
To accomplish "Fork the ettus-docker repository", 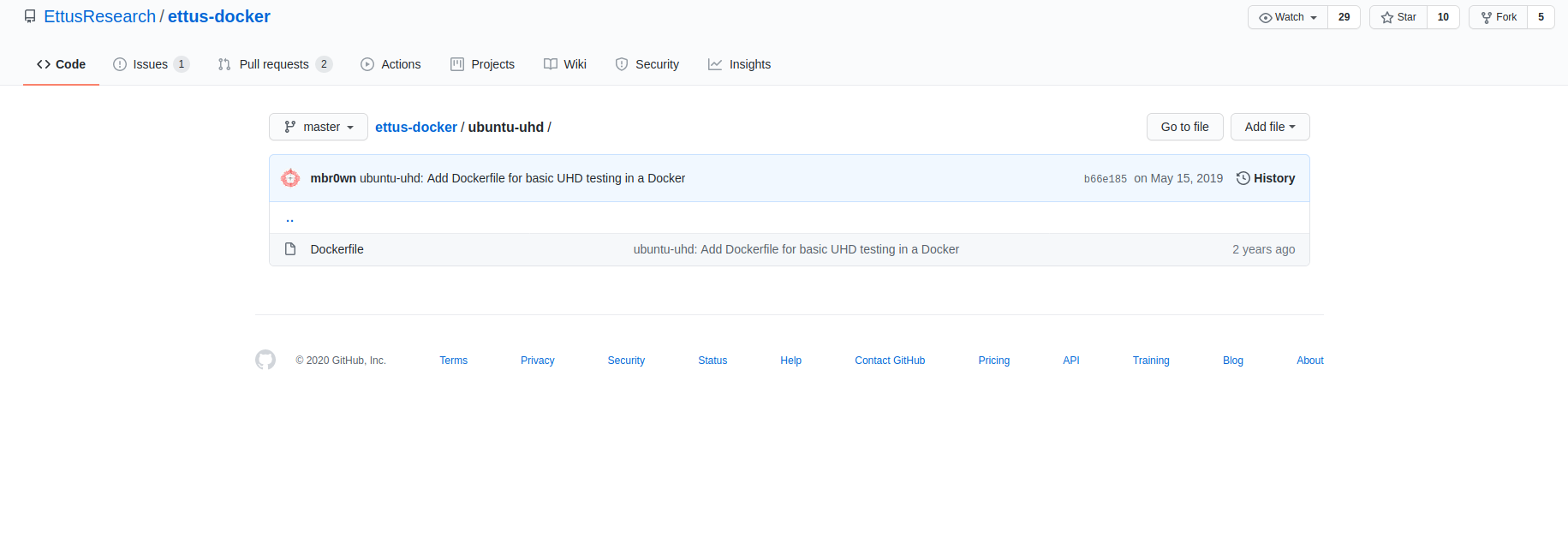I will click(1499, 17).
